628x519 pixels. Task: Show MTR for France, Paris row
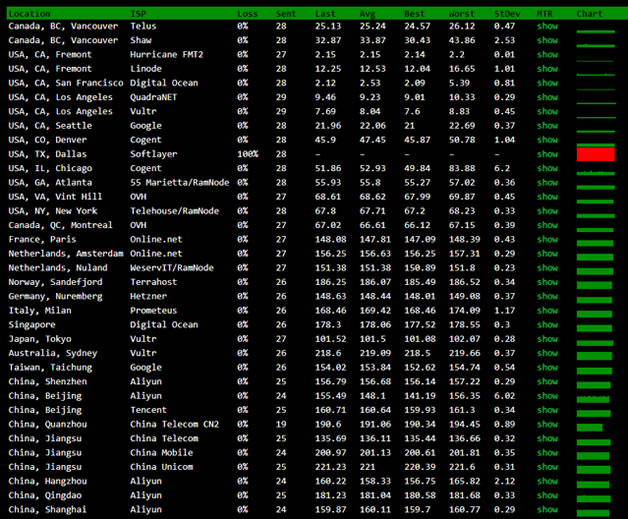[x=547, y=239]
